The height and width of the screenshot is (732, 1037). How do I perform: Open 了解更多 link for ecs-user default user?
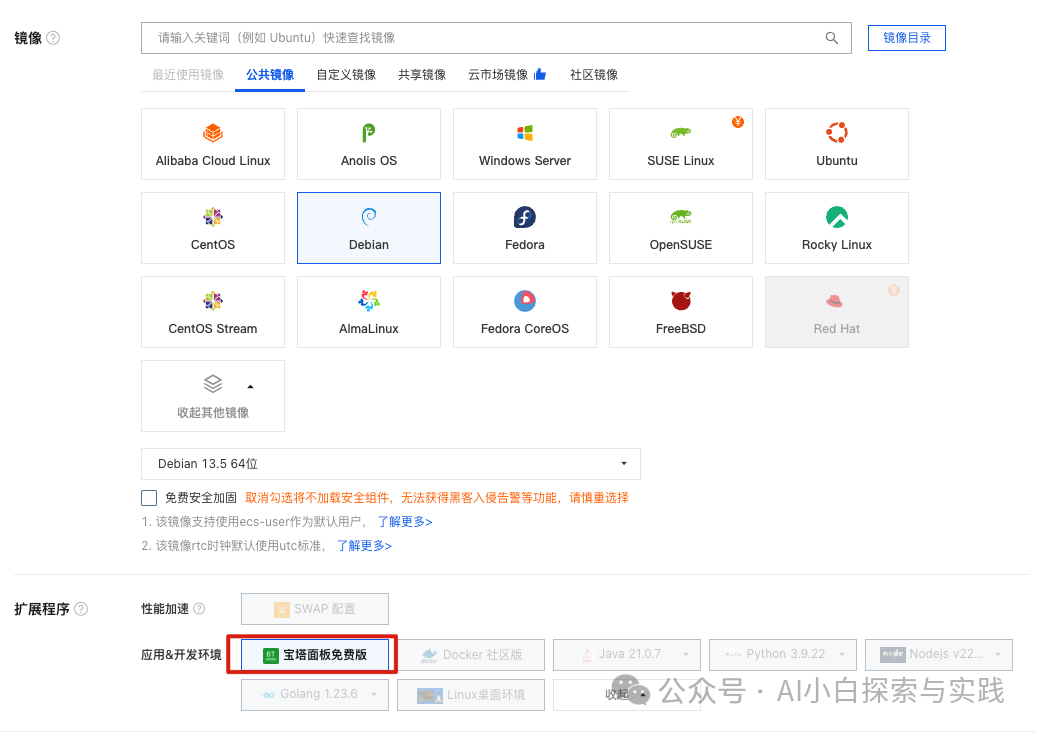[x=405, y=522]
